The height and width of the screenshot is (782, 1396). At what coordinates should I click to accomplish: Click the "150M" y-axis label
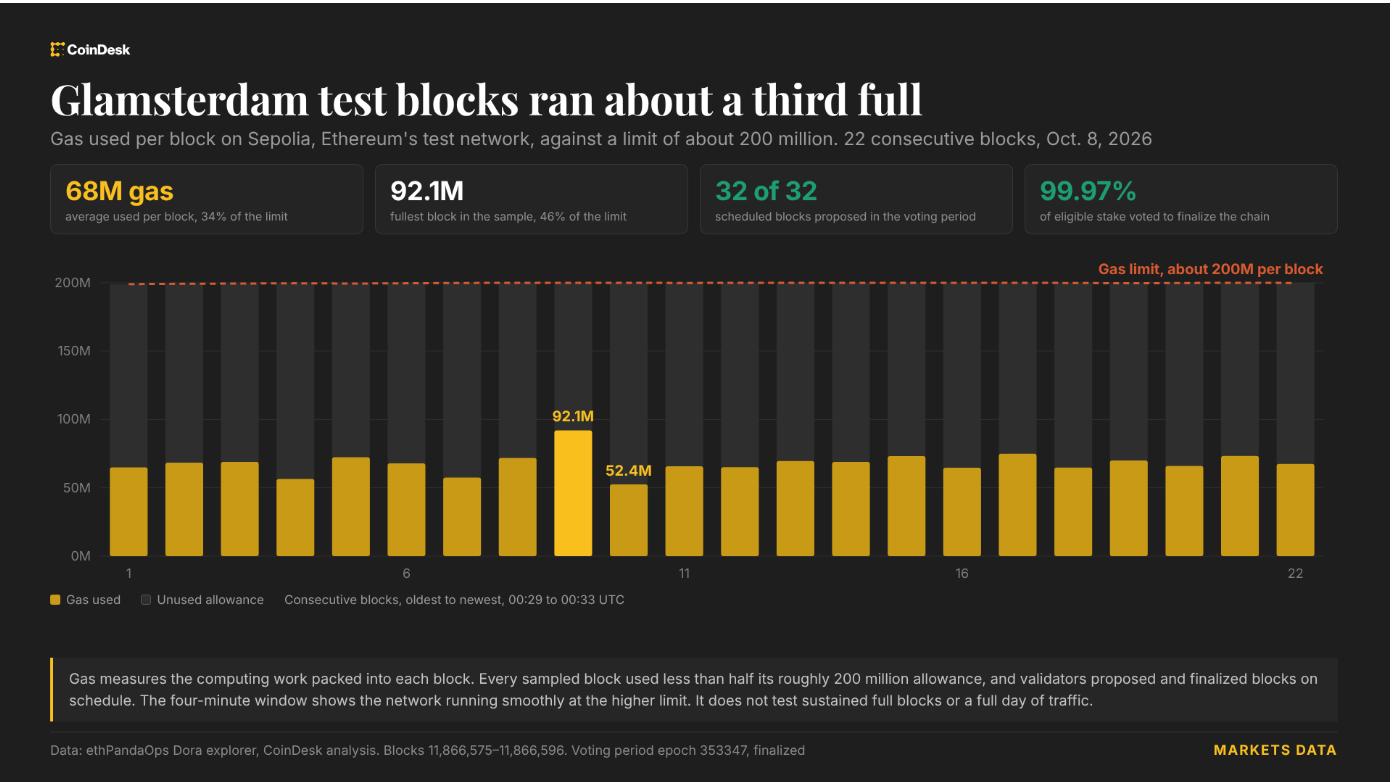72,351
